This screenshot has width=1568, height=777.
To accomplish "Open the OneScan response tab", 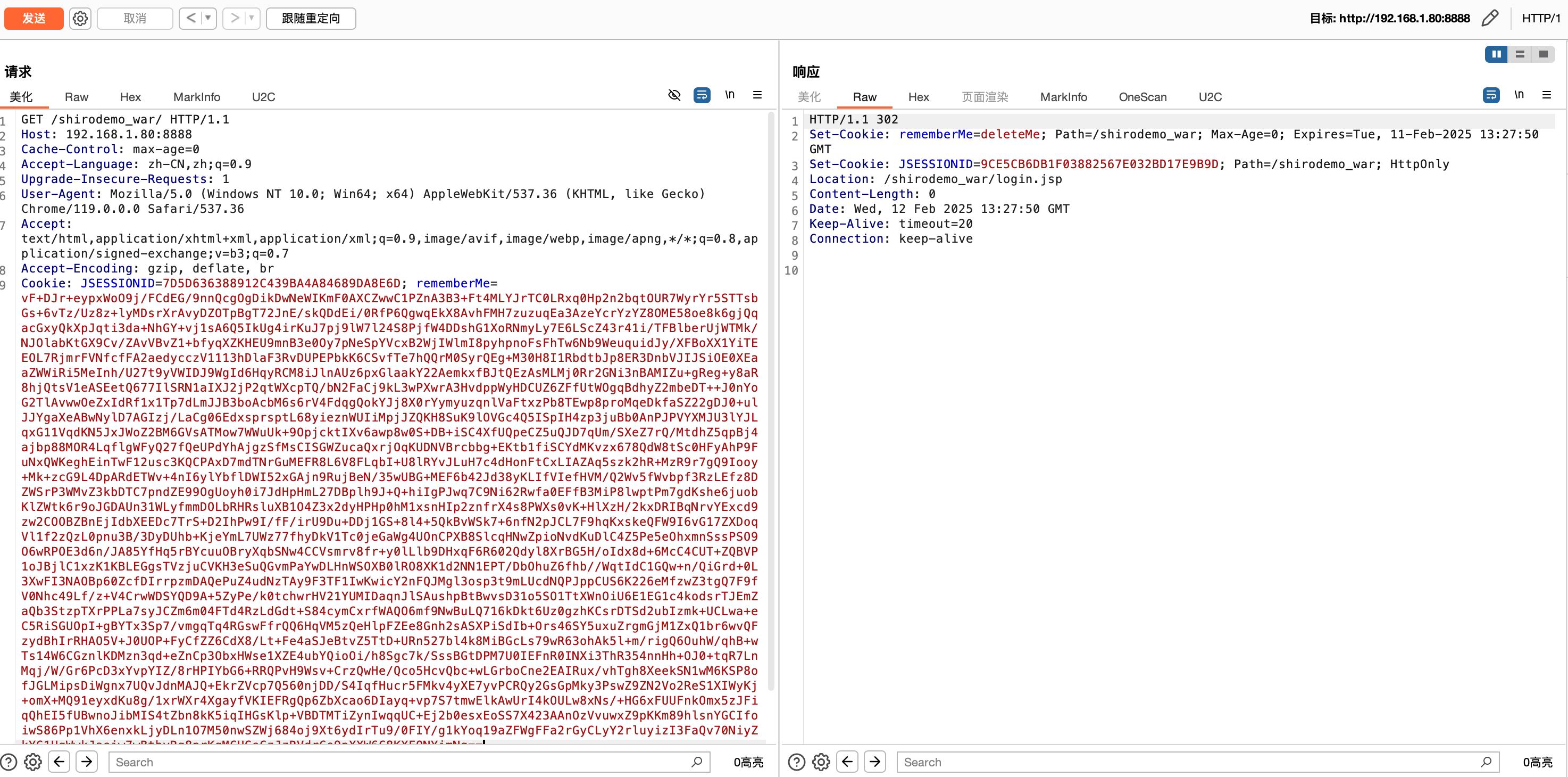I will (1142, 97).
